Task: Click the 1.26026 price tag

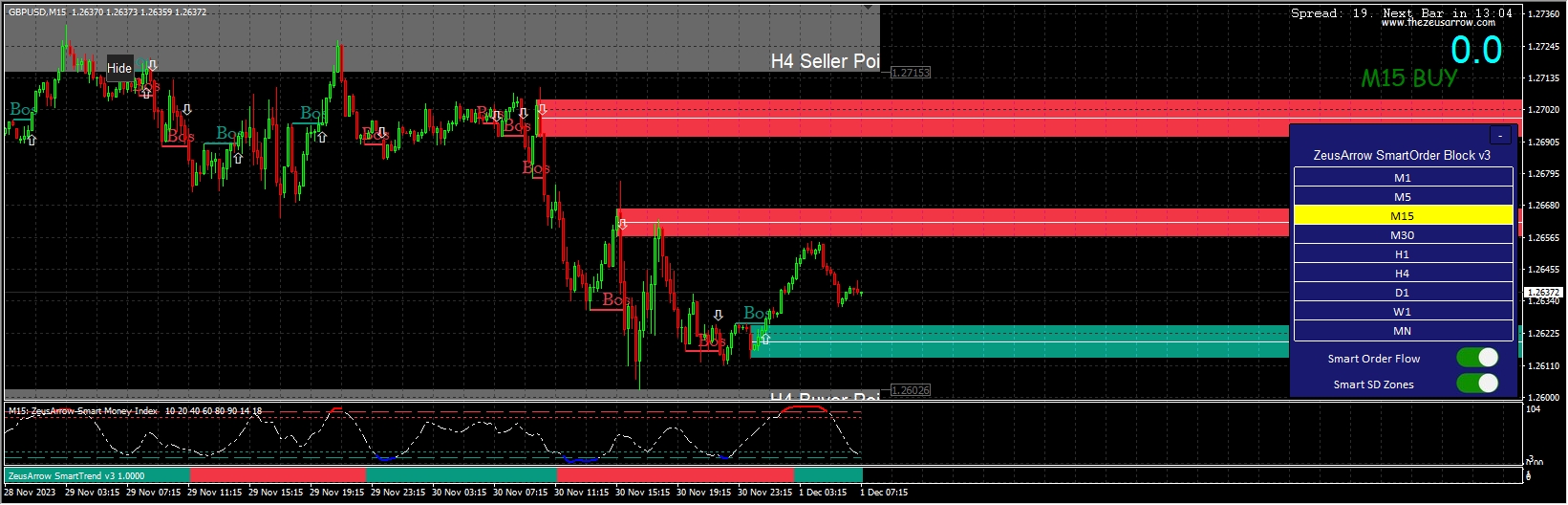Action: coord(910,390)
